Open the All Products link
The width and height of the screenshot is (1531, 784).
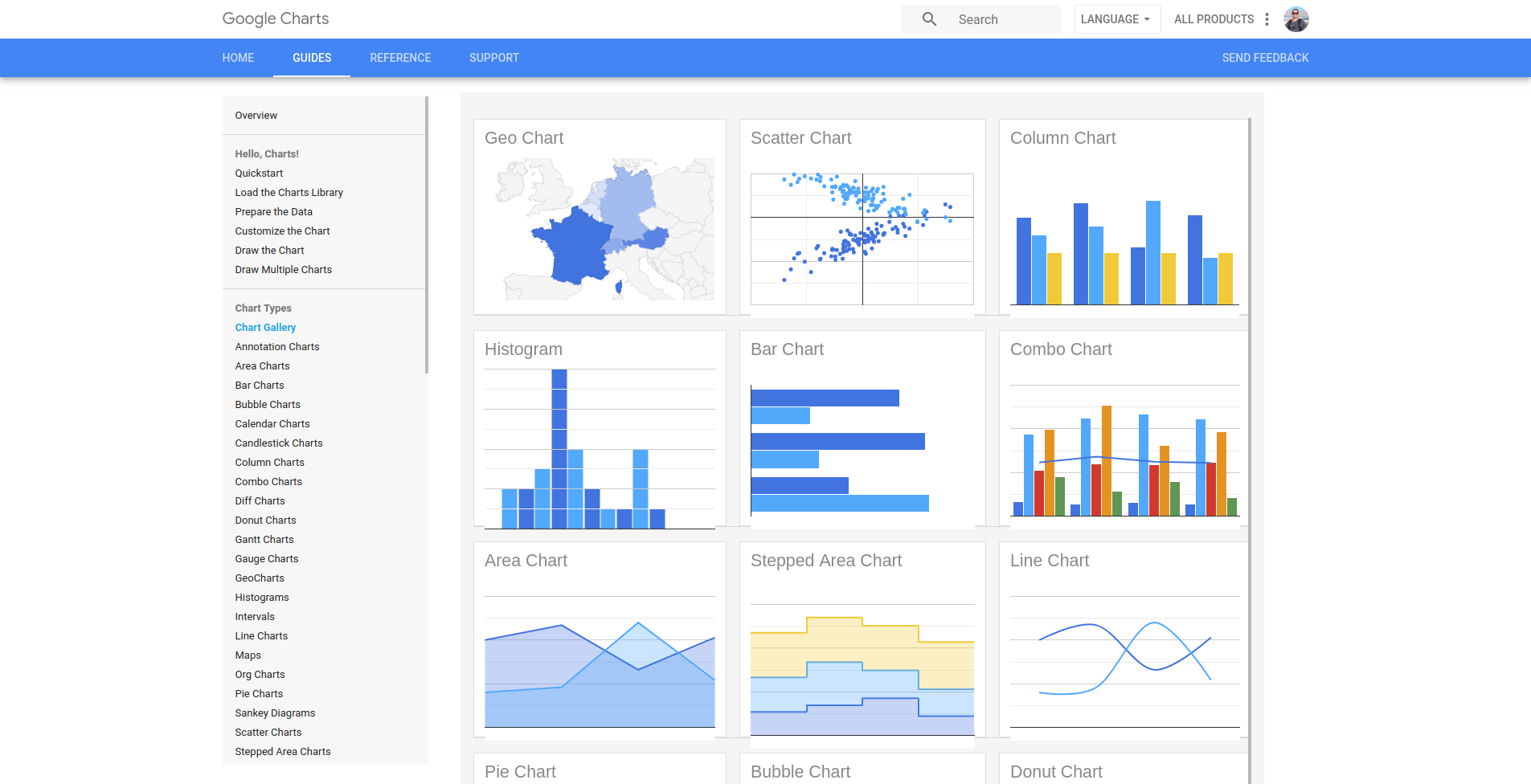tap(1214, 19)
